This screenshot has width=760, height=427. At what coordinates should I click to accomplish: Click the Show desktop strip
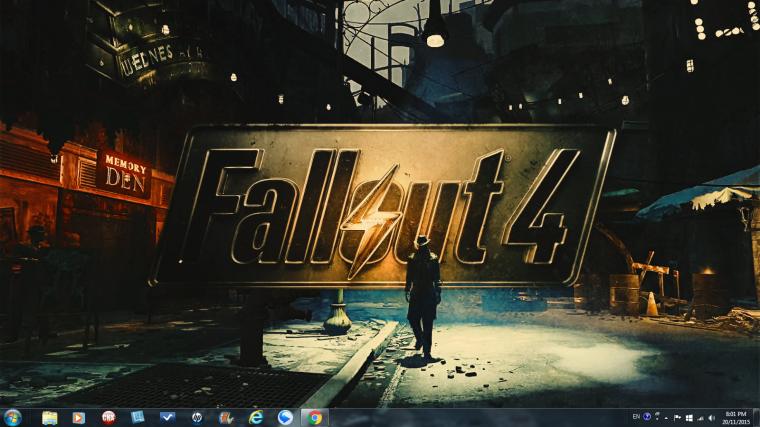coord(756,418)
